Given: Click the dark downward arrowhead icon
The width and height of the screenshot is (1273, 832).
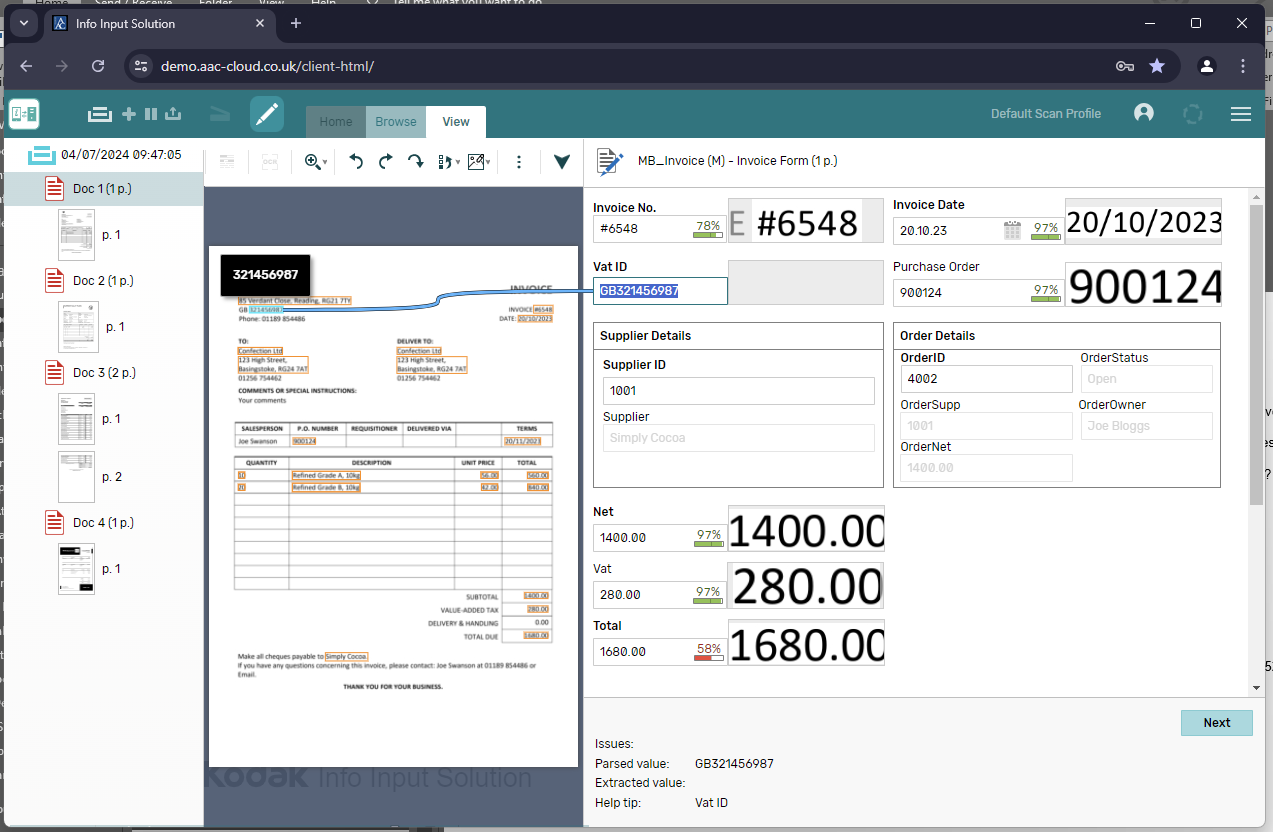Looking at the screenshot, I should [x=562, y=161].
